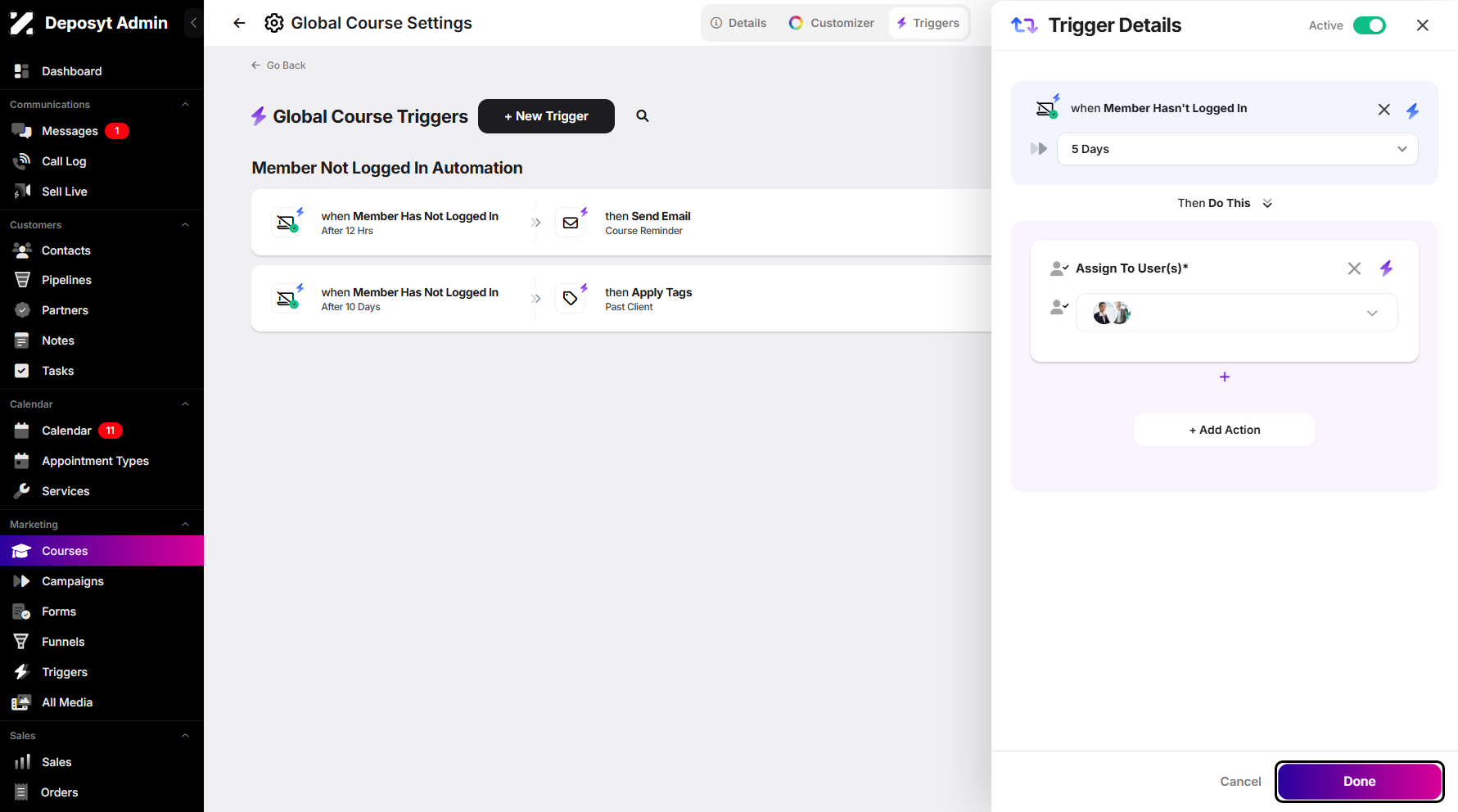Open the Send Email Course Reminder trigger row
Viewport: 1458px width, 812px height.
coord(621,223)
